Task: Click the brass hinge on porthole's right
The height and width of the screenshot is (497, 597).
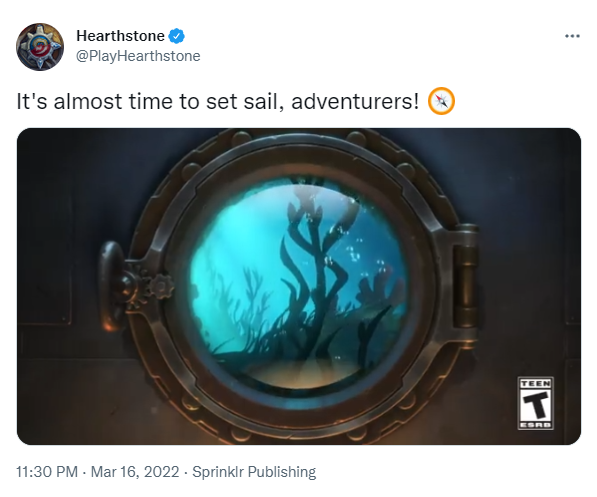Action: click(x=466, y=276)
